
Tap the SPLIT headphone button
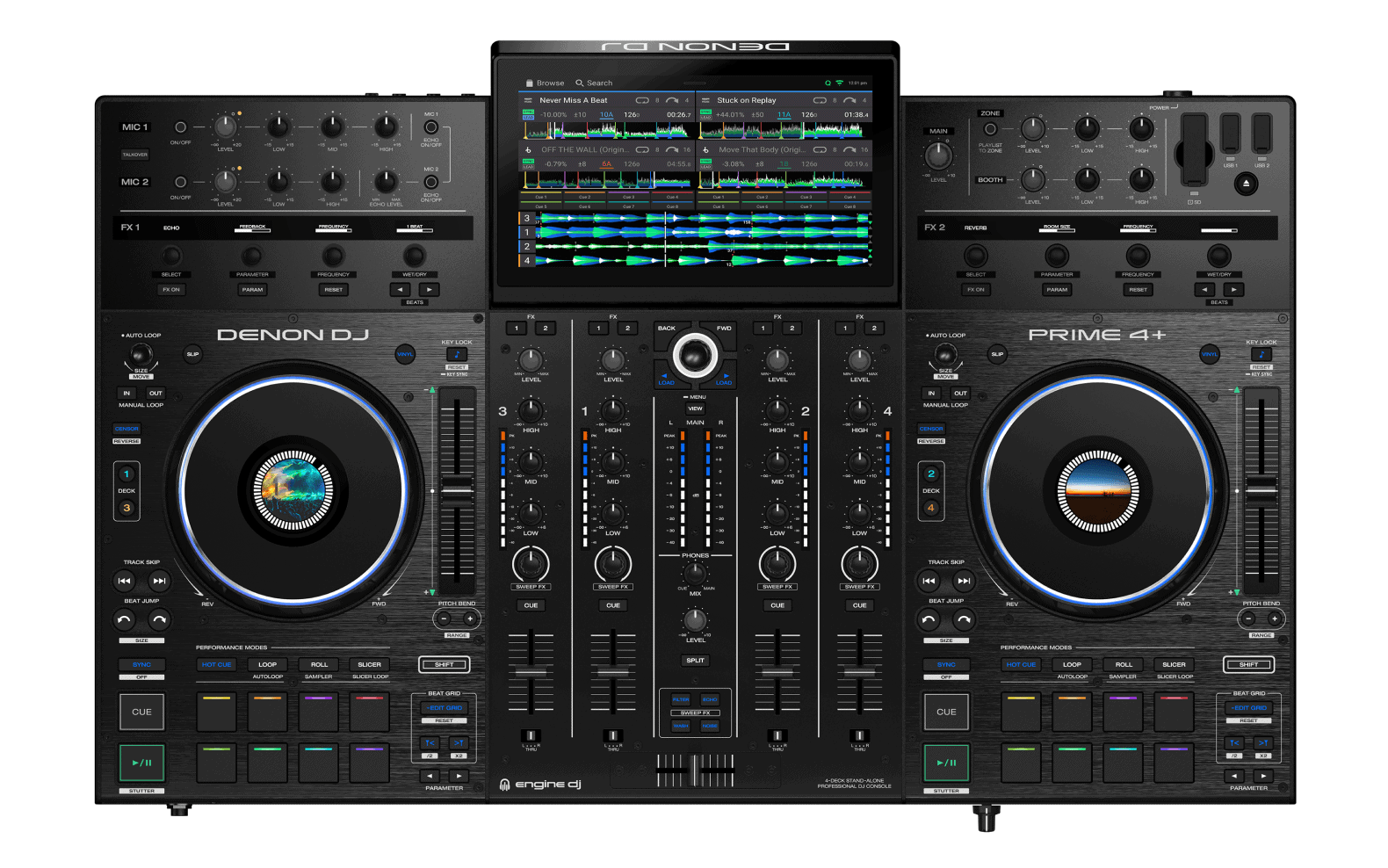click(x=695, y=660)
